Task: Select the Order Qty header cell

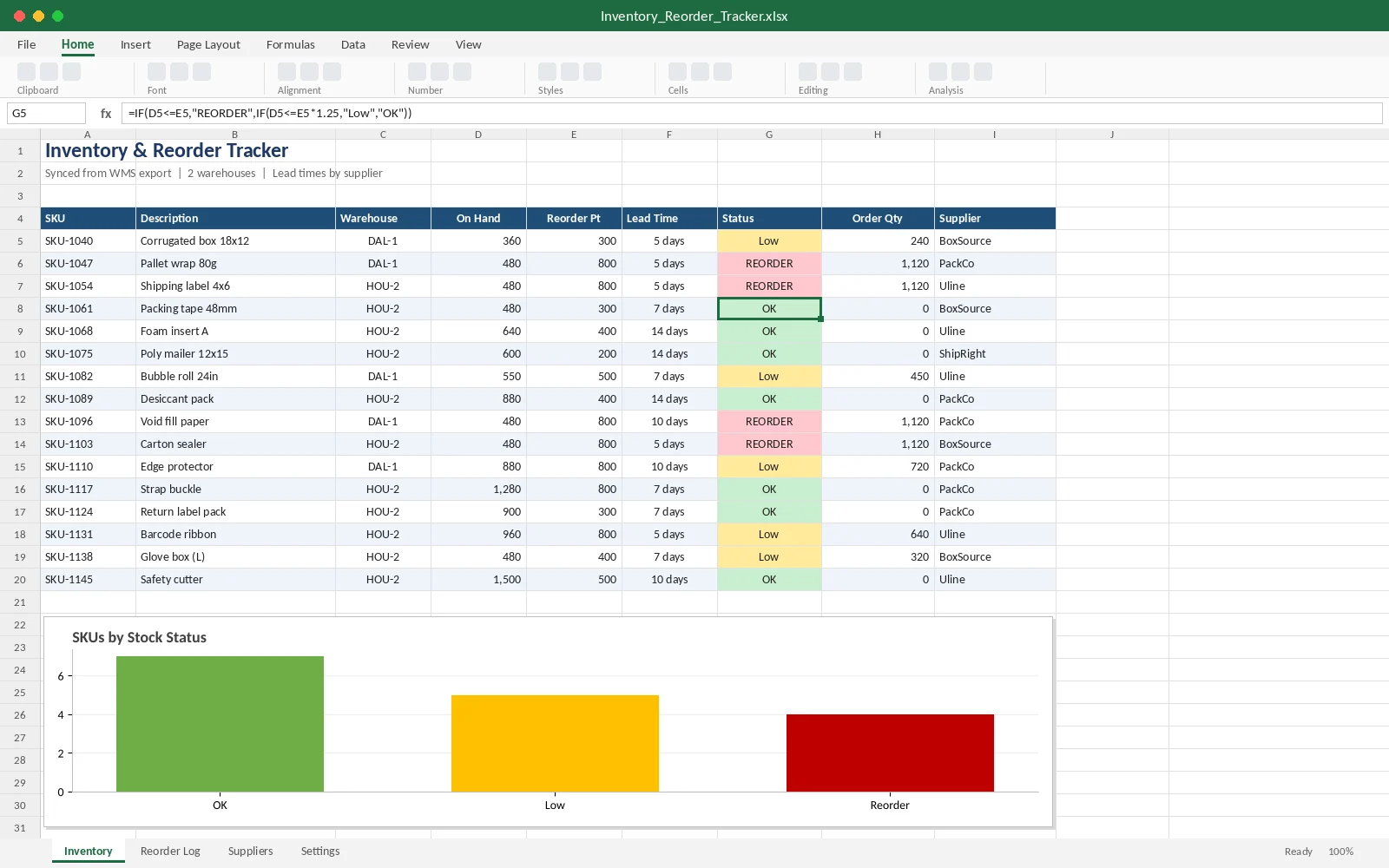Action: pyautogui.click(x=878, y=219)
